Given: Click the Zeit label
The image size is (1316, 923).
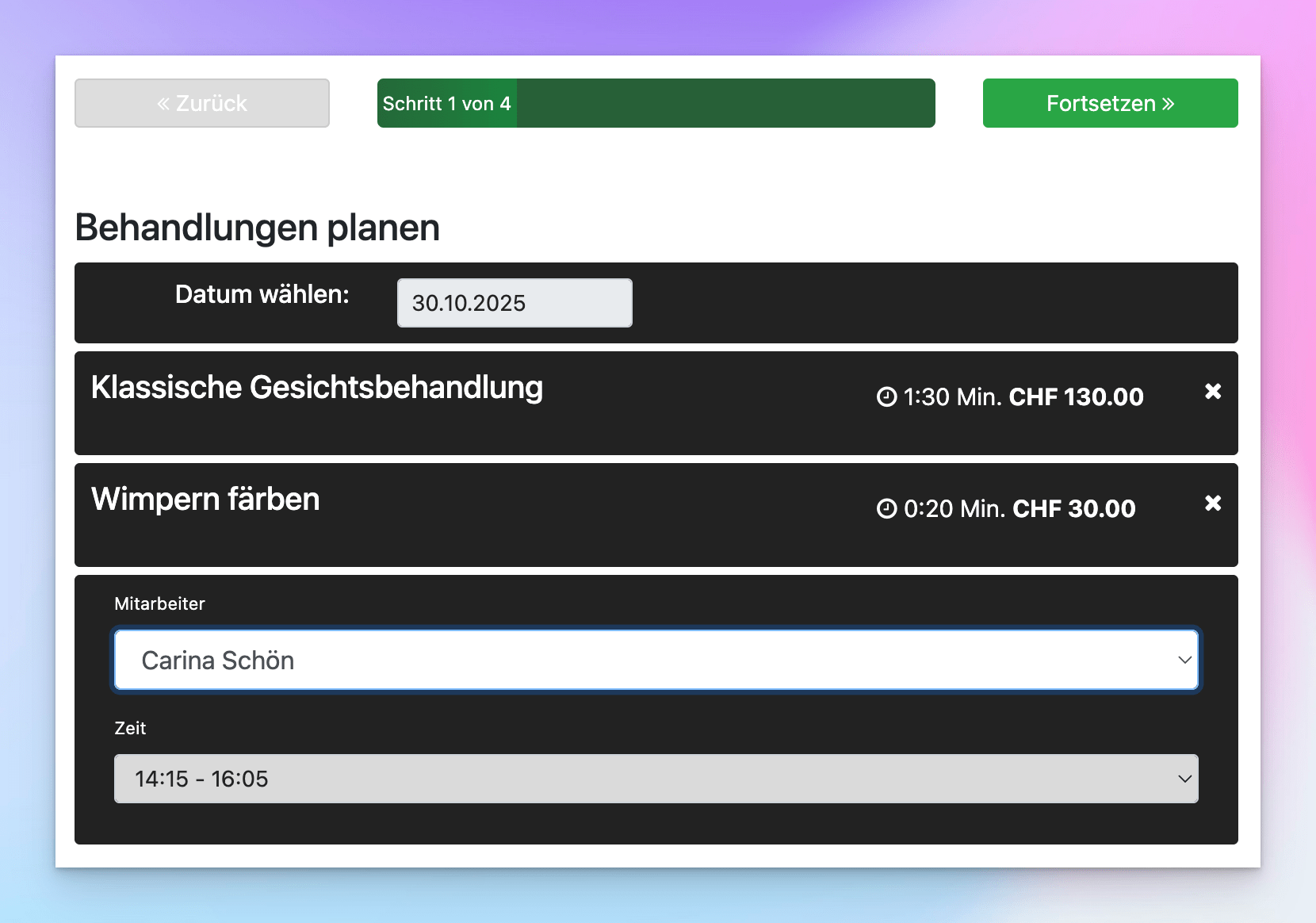Looking at the screenshot, I should tap(130, 728).
